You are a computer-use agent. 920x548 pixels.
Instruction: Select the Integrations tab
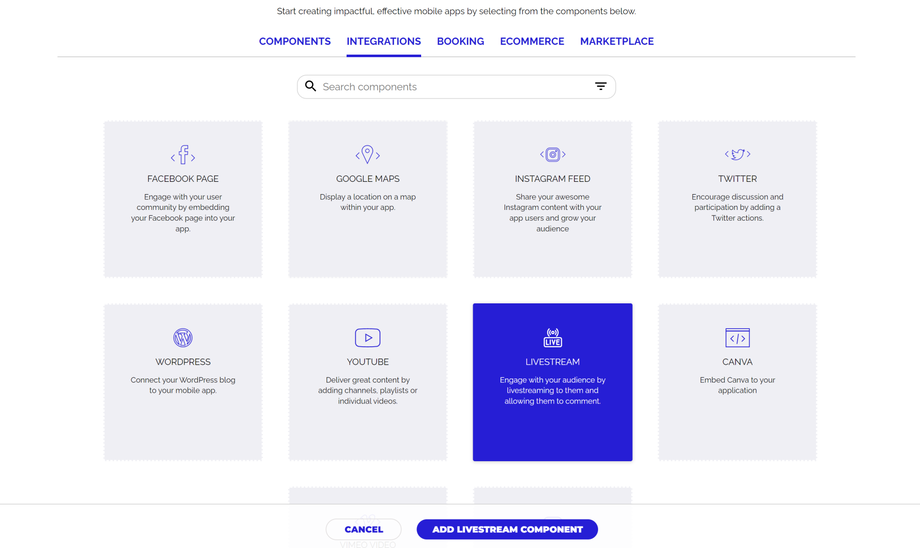384,42
